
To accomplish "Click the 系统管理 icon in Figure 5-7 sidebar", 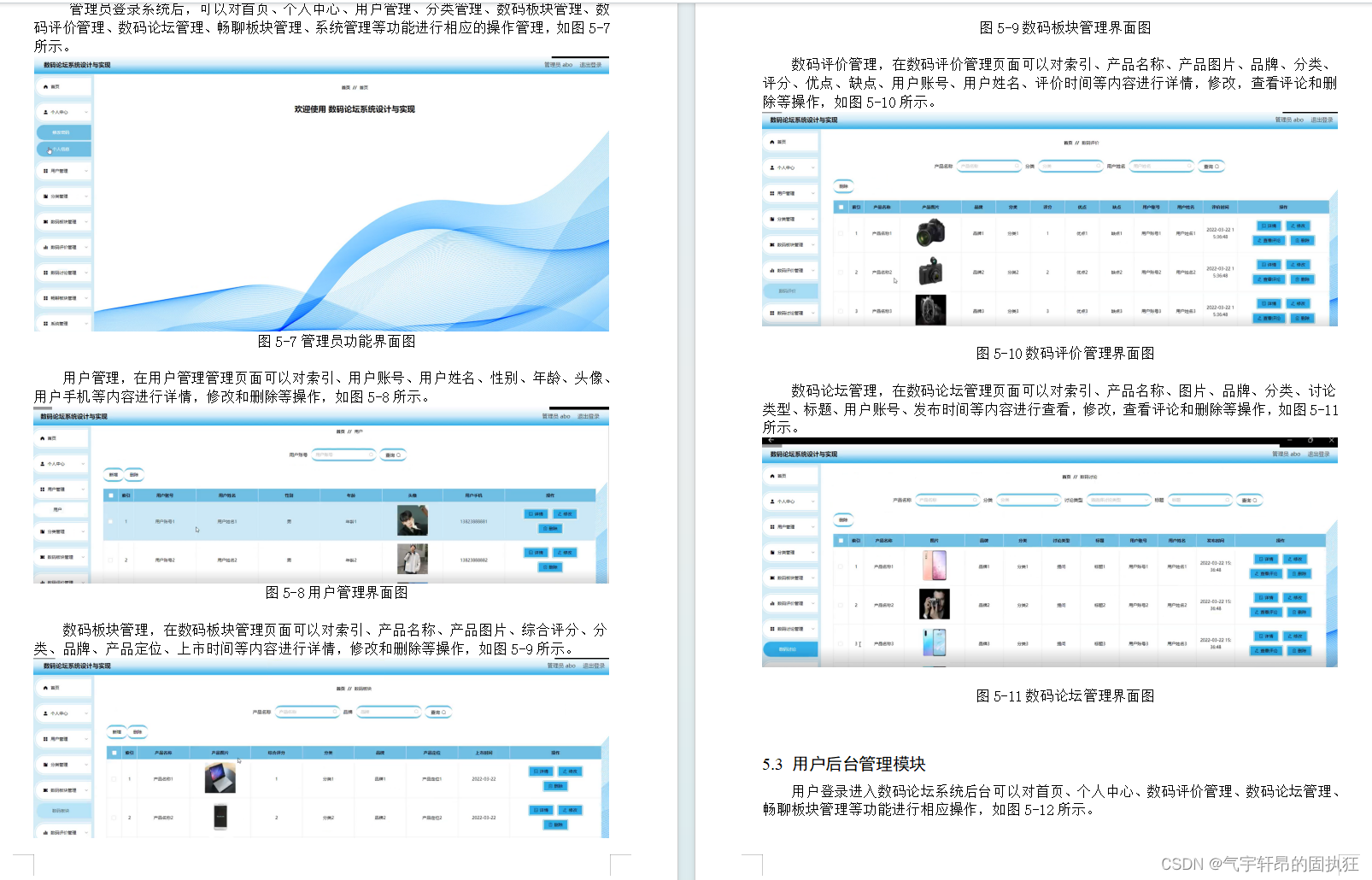I will (45, 324).
